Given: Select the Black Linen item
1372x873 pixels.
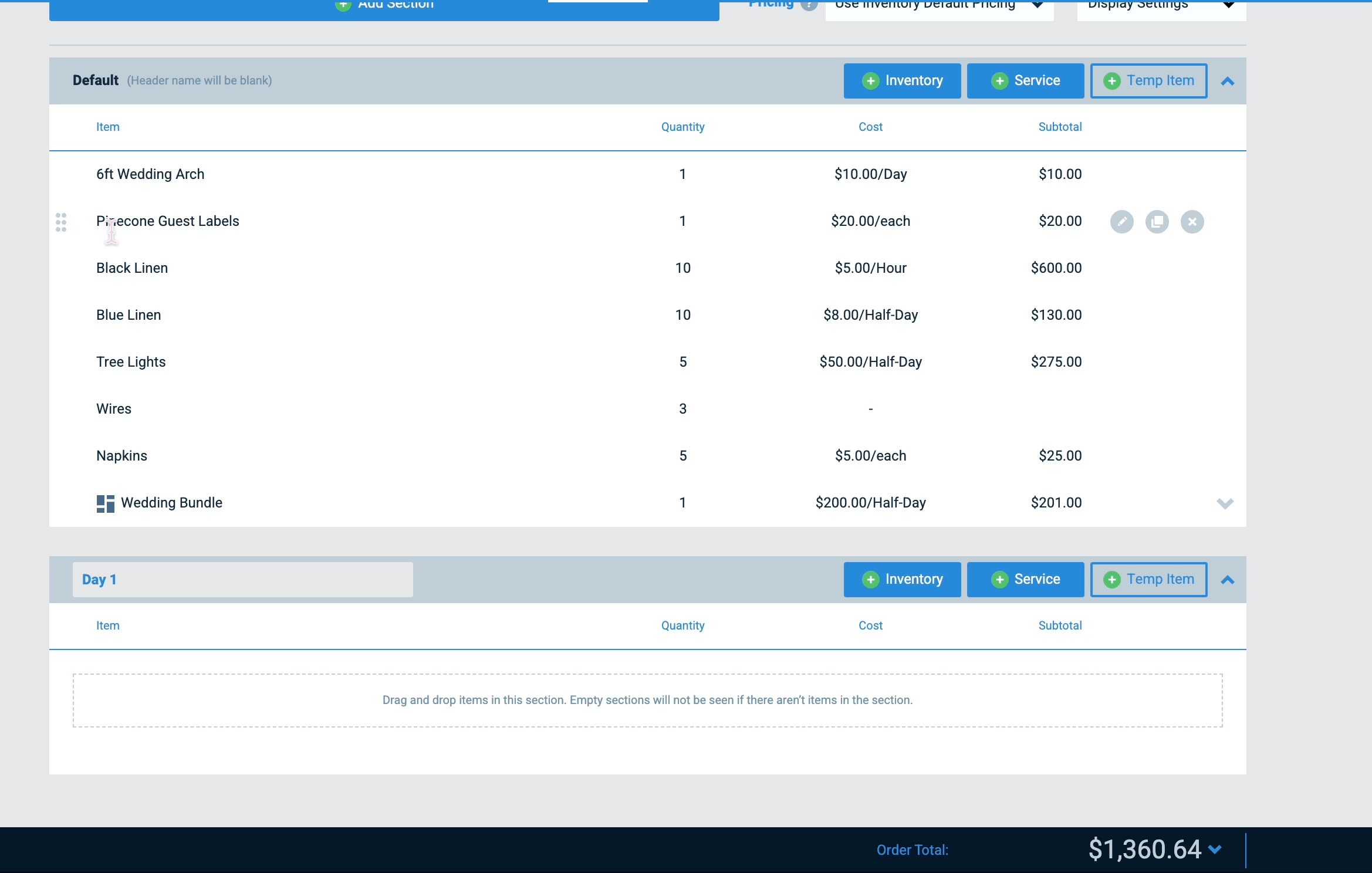Looking at the screenshot, I should (x=132, y=268).
